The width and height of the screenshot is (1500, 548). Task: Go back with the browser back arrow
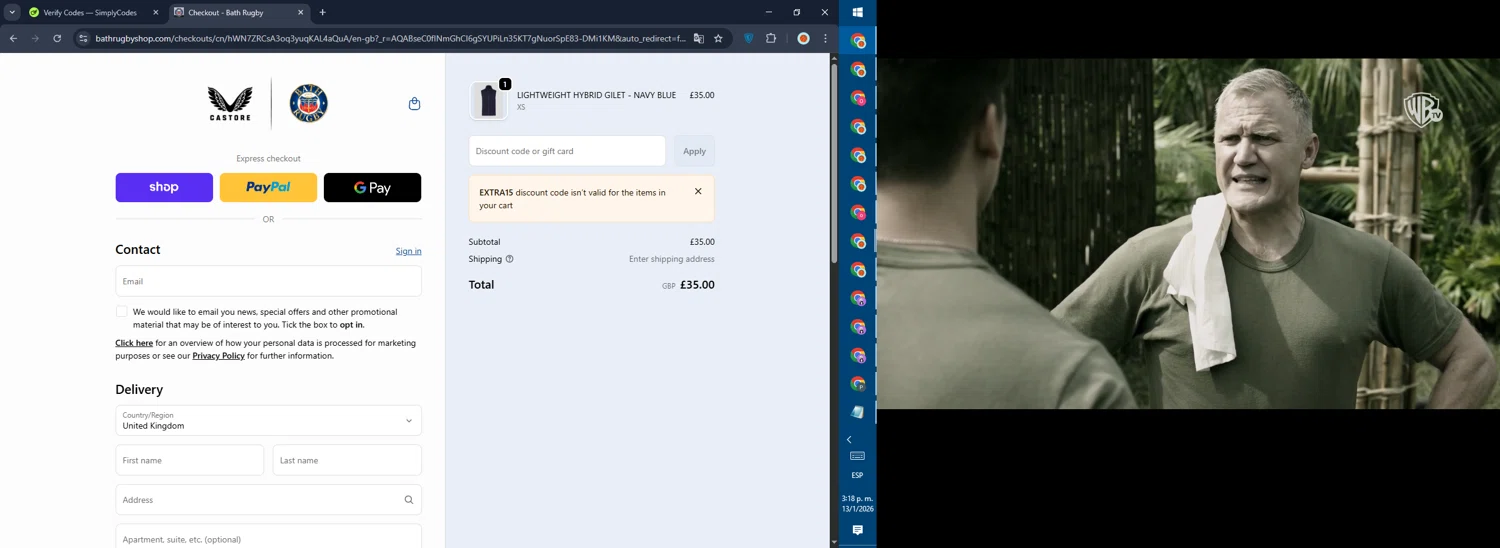click(x=13, y=38)
